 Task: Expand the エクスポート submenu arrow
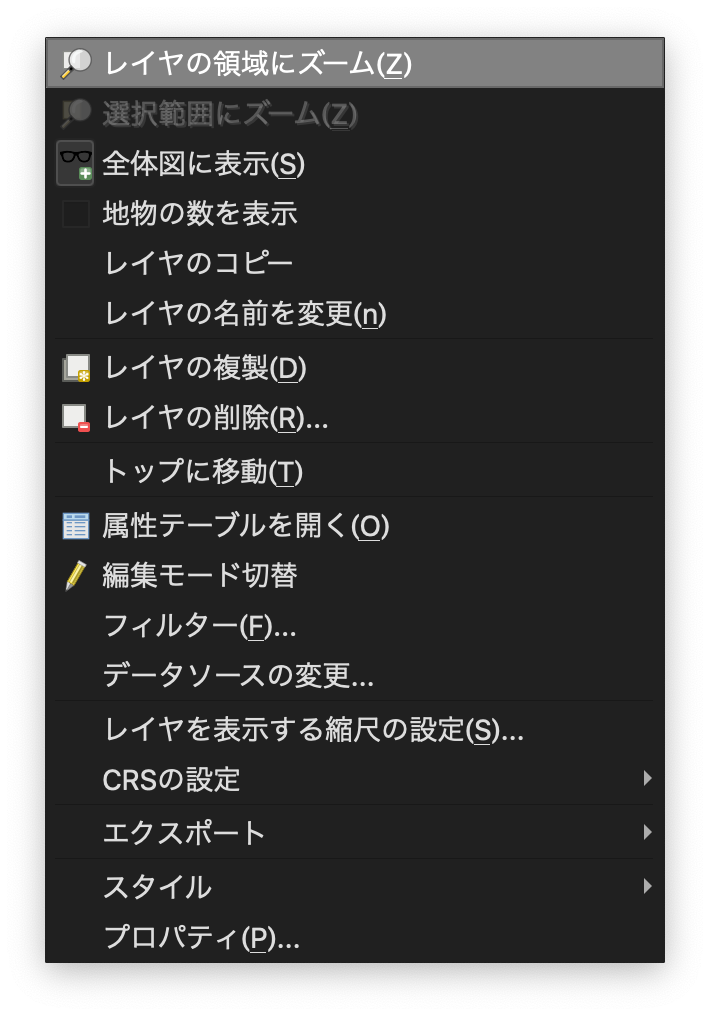click(x=647, y=832)
